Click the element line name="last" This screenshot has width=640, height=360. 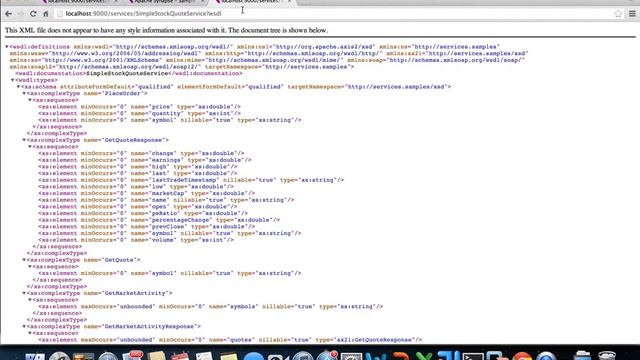pyautogui.click(x=138, y=173)
